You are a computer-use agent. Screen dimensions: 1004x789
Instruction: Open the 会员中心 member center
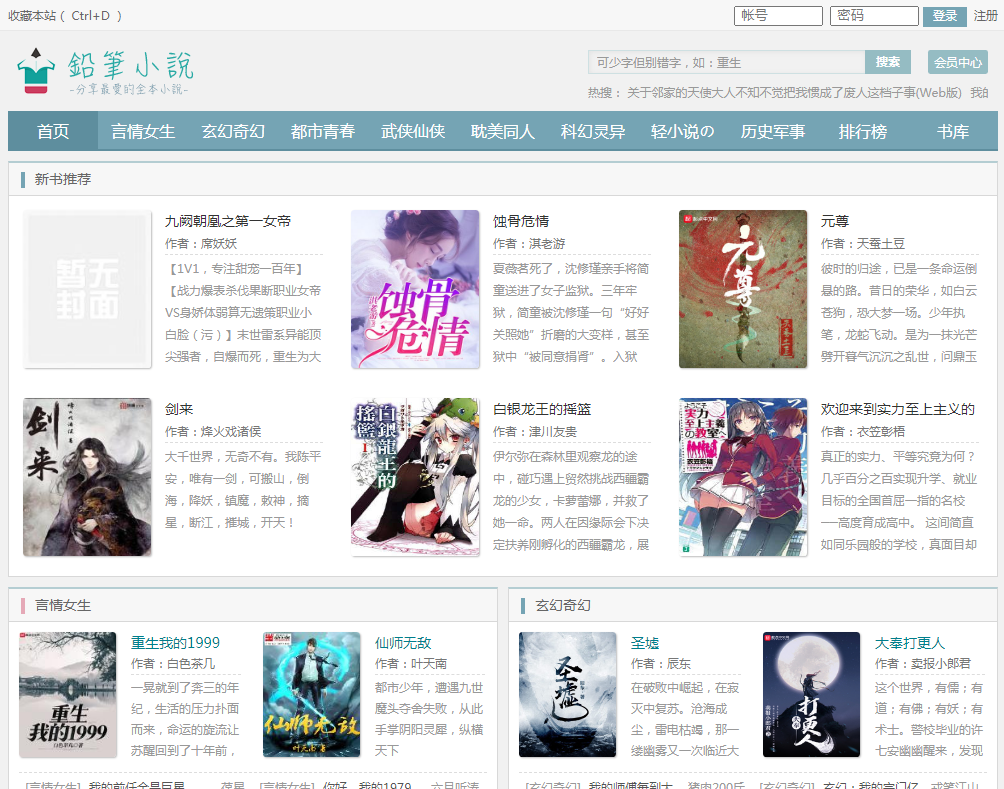[x=957, y=62]
